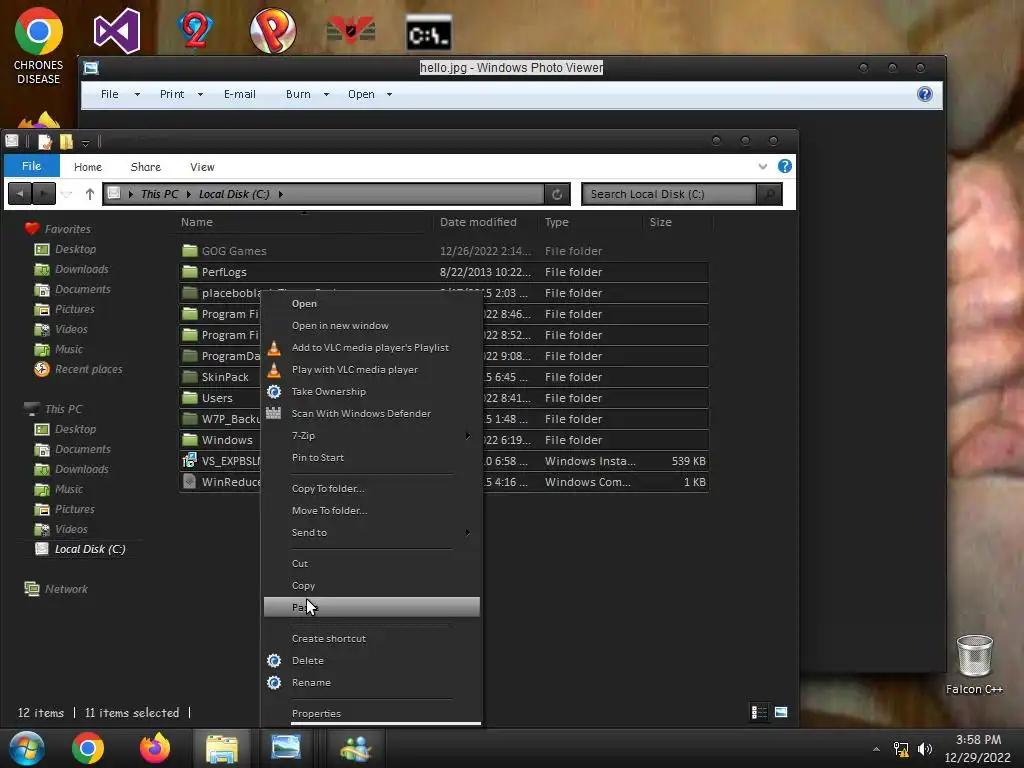The image size is (1024, 768).
Task: Go back with the Explorer back arrow
Action: (20, 193)
